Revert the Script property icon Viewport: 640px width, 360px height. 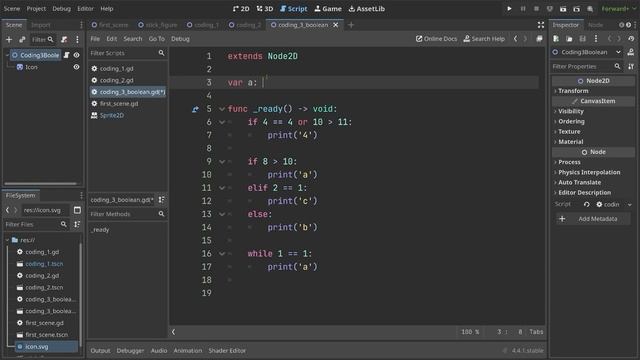tap(587, 204)
